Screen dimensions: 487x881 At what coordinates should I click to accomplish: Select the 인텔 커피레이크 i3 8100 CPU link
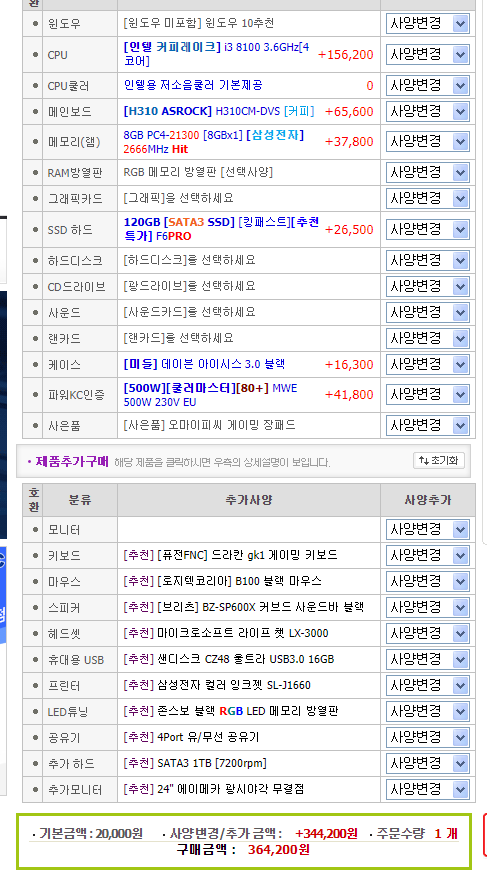[217, 54]
